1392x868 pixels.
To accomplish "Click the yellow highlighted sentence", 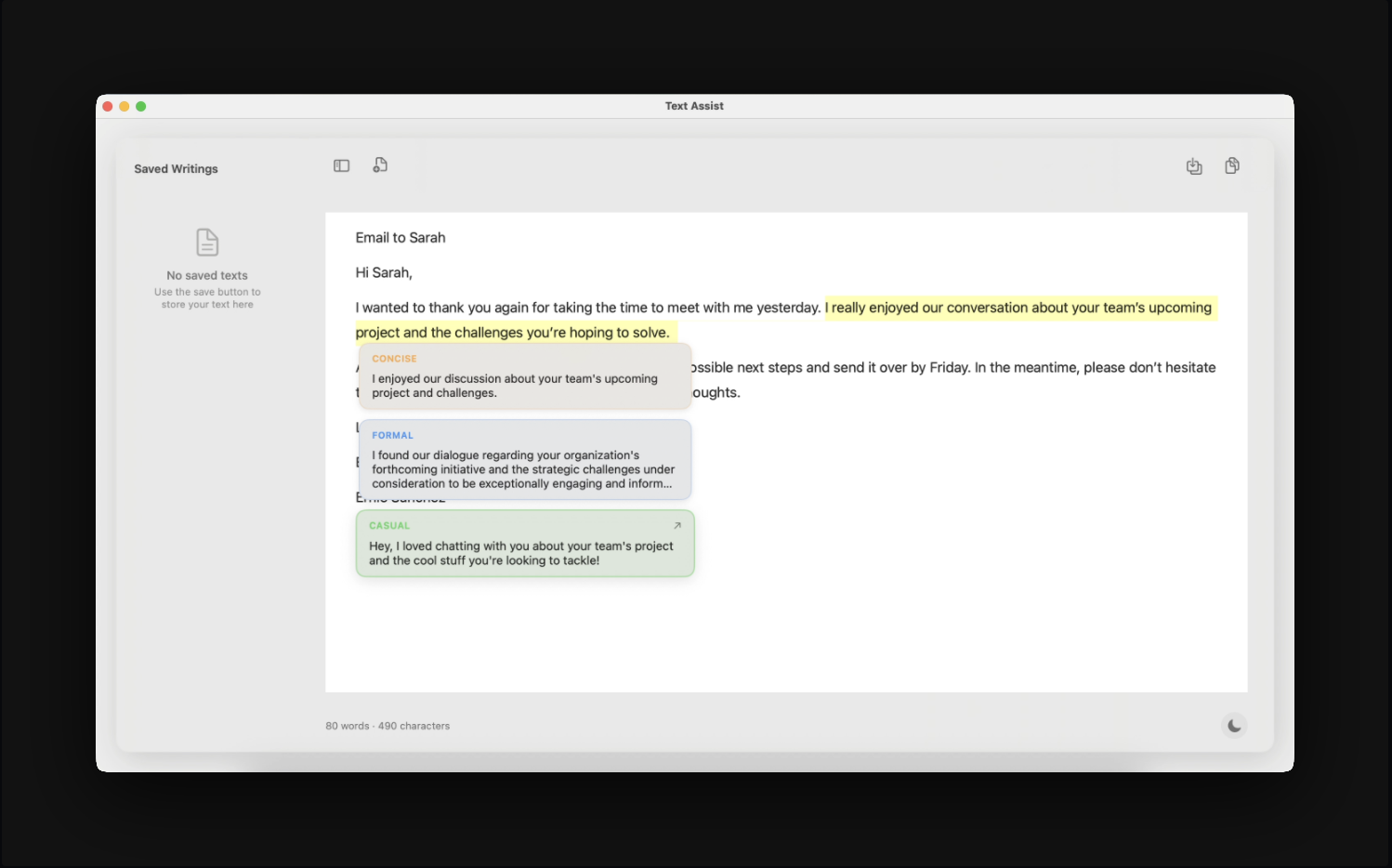I will pos(1020,308).
